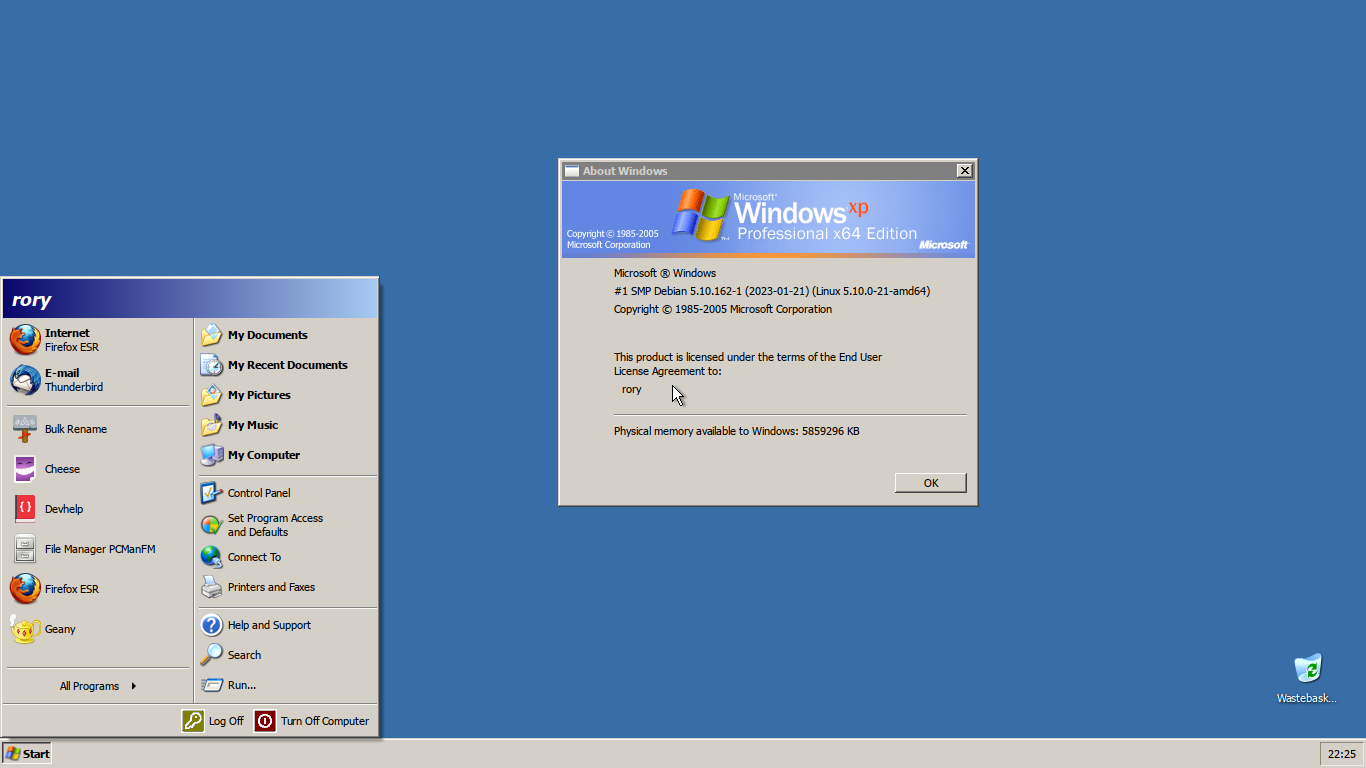Open the Printers and Faxes icon
Image resolution: width=1366 pixels, height=768 pixels.
click(x=211, y=587)
